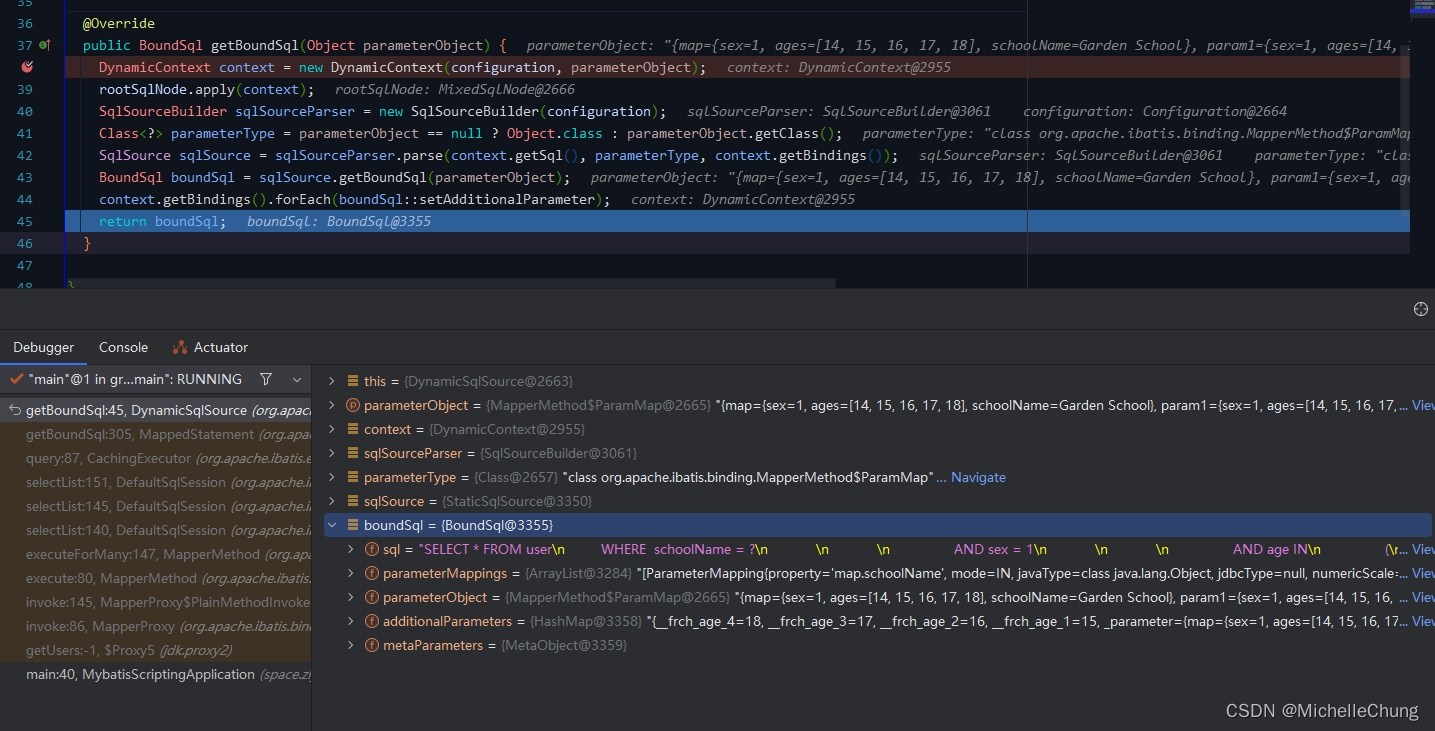Select the invoke:145 MapperProxy$PlainMethodInvoker frame
The height and width of the screenshot is (731, 1435).
[x=156, y=602]
